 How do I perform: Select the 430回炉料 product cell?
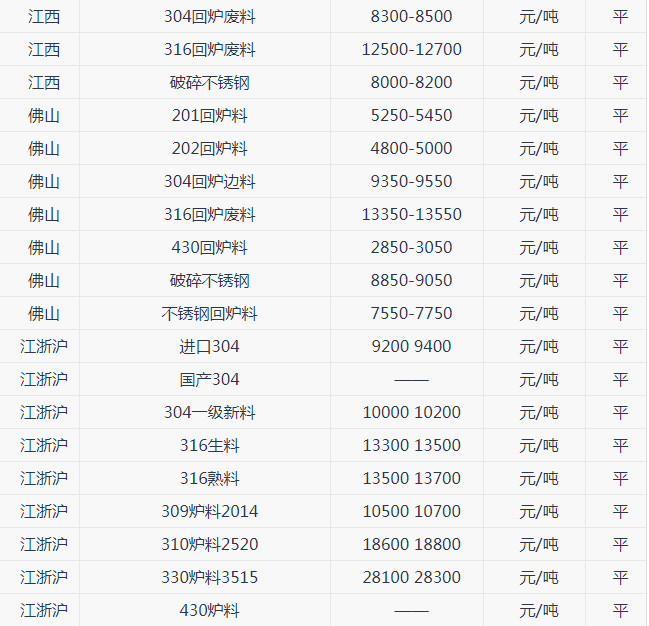(x=209, y=247)
